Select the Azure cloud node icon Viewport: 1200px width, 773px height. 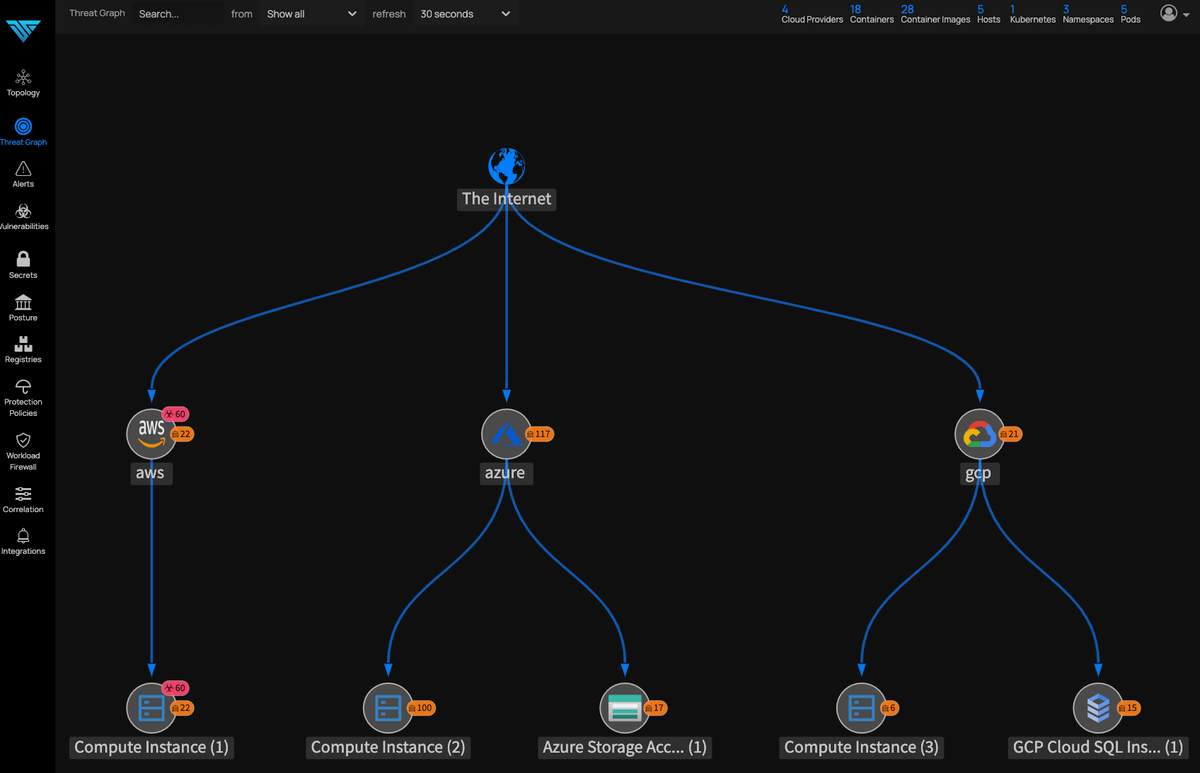click(505, 433)
